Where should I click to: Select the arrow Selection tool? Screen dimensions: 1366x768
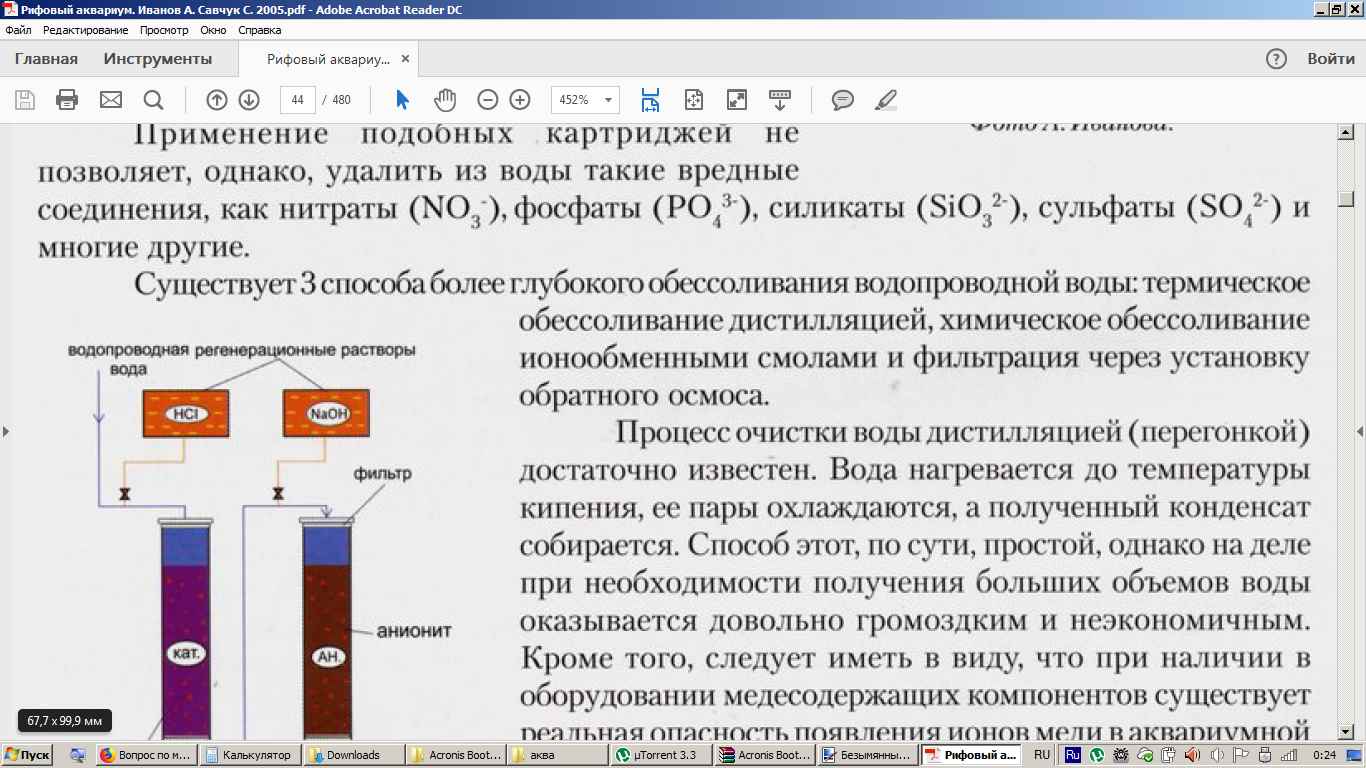pos(402,100)
